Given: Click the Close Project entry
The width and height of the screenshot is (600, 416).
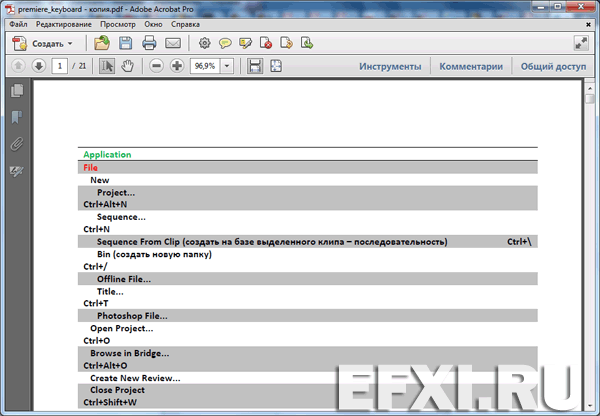Looking at the screenshot, I should [117, 390].
